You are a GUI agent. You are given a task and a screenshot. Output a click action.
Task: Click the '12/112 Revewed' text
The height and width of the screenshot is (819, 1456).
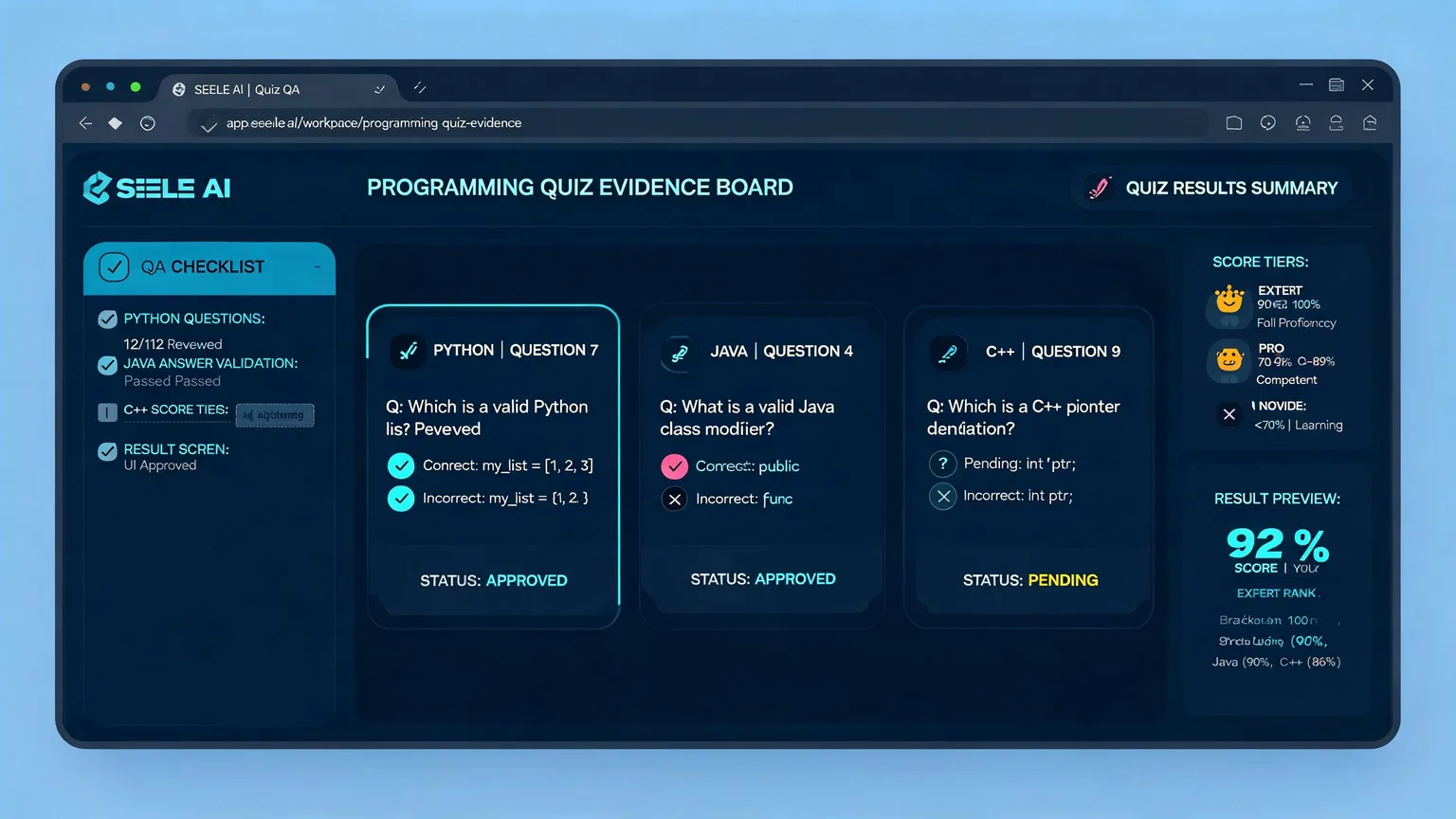tap(173, 344)
